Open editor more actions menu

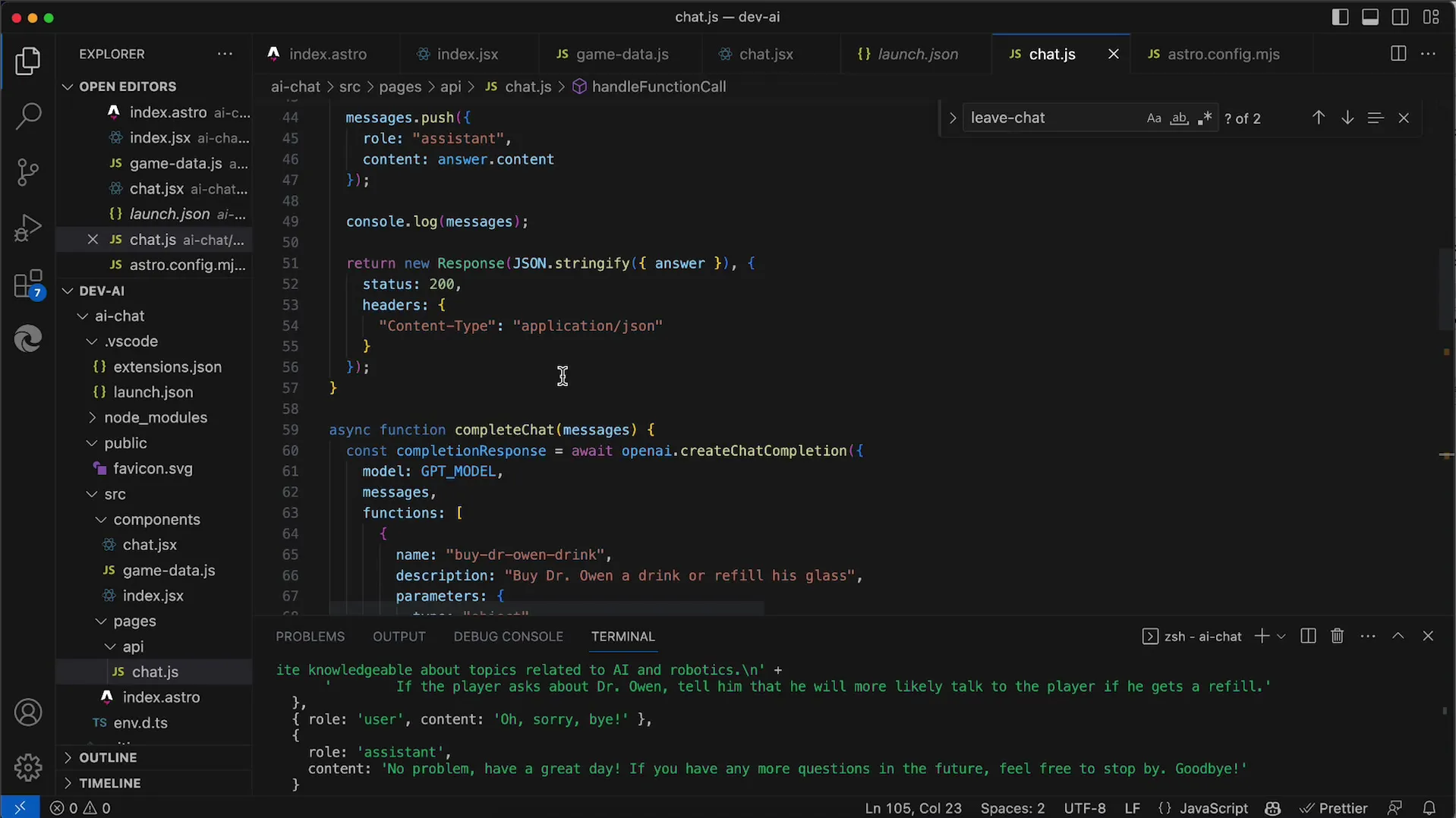point(1428,54)
